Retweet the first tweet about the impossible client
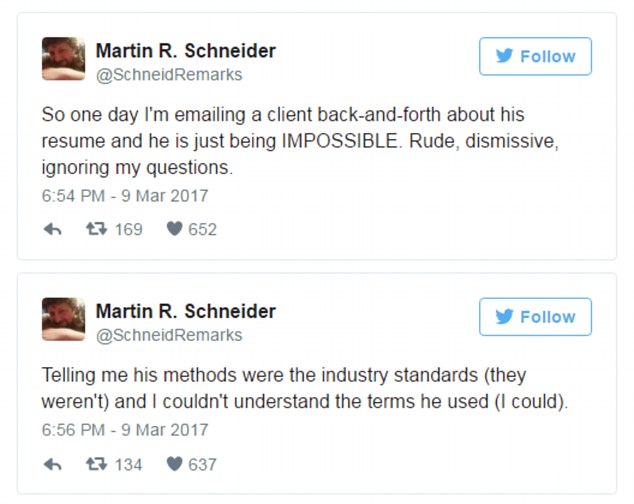Viewport: 634px width, 504px height. (97, 229)
